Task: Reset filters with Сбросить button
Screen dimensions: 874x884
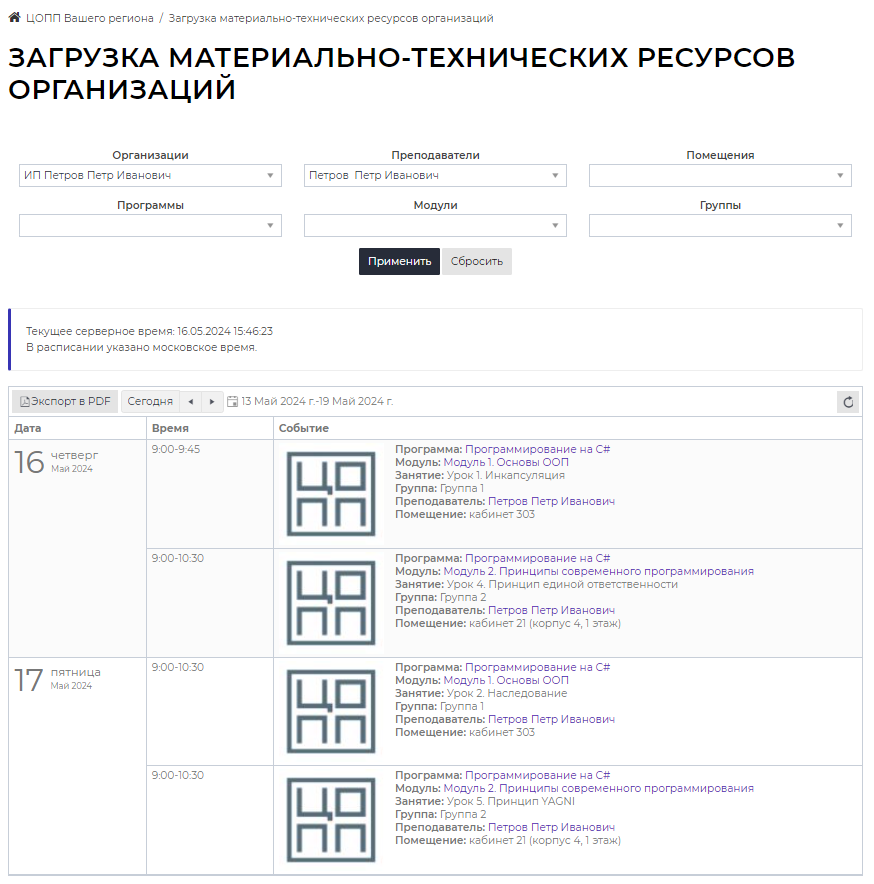Action: (477, 262)
